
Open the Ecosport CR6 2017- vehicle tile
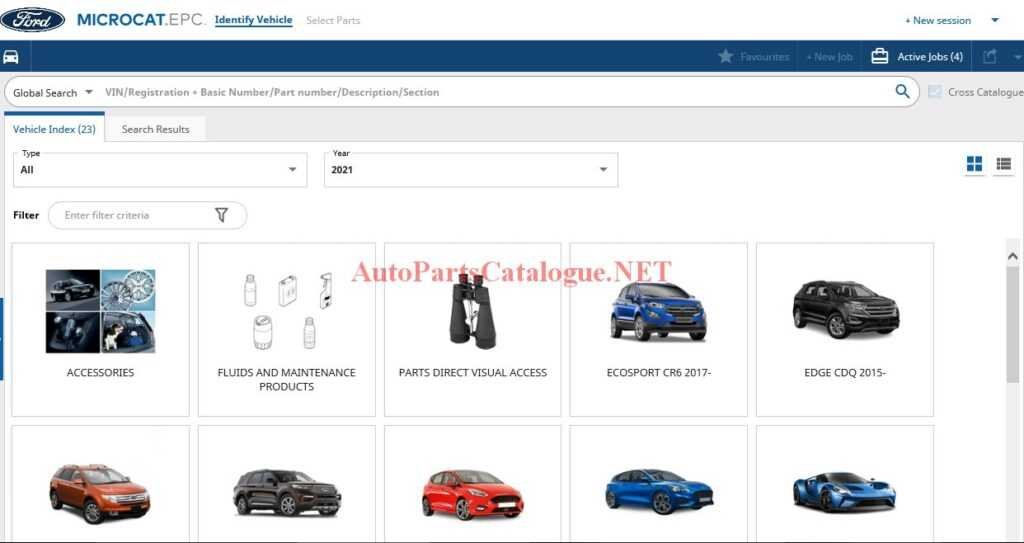coord(658,329)
